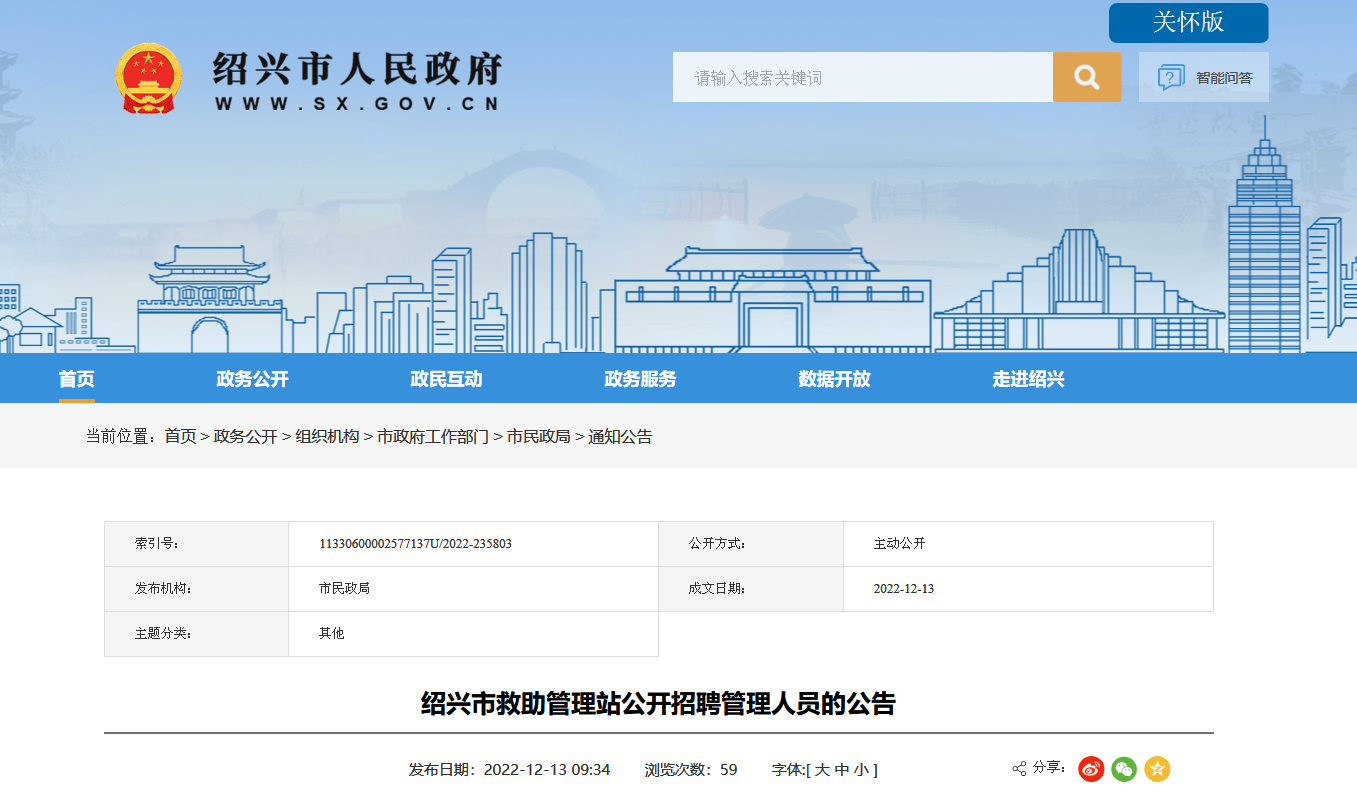Click the share icon next to 分享

click(1019, 769)
